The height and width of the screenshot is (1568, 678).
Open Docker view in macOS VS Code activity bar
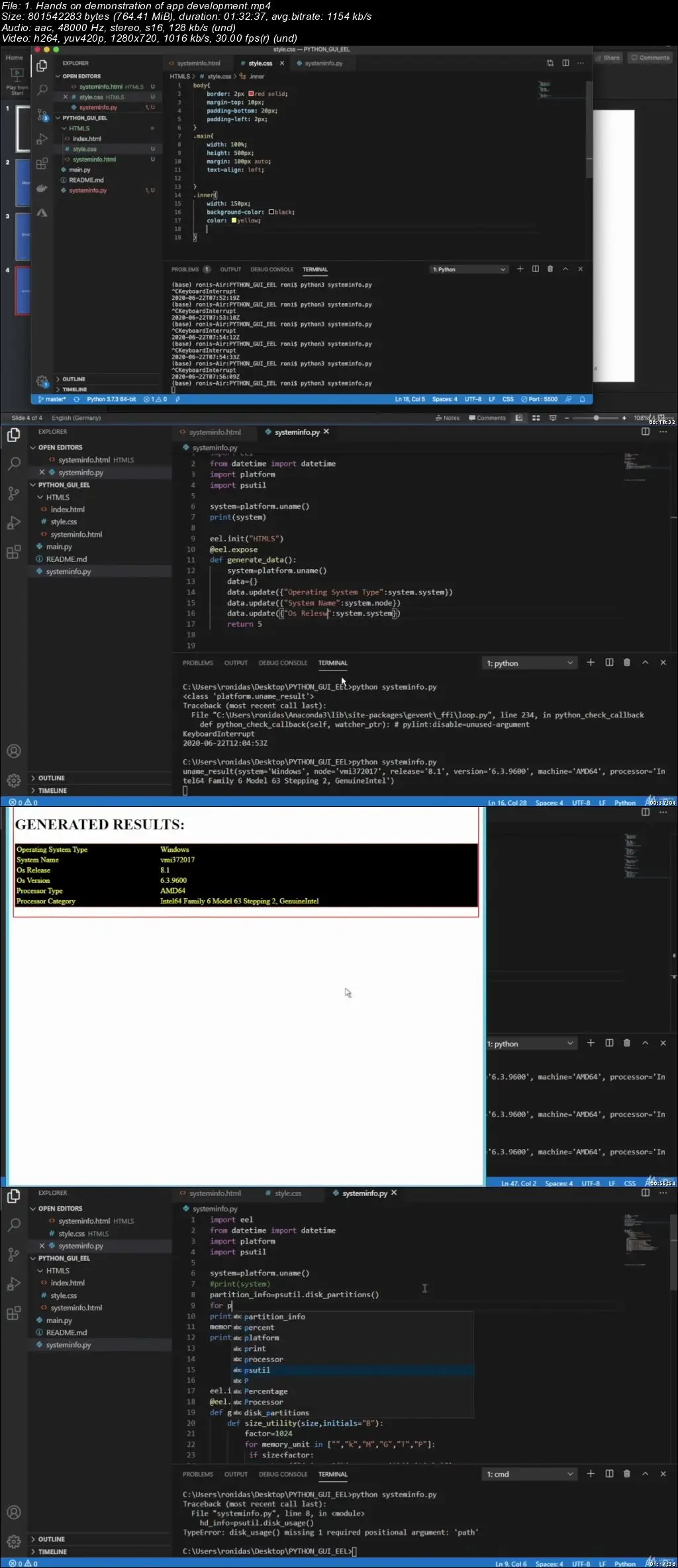click(x=42, y=188)
